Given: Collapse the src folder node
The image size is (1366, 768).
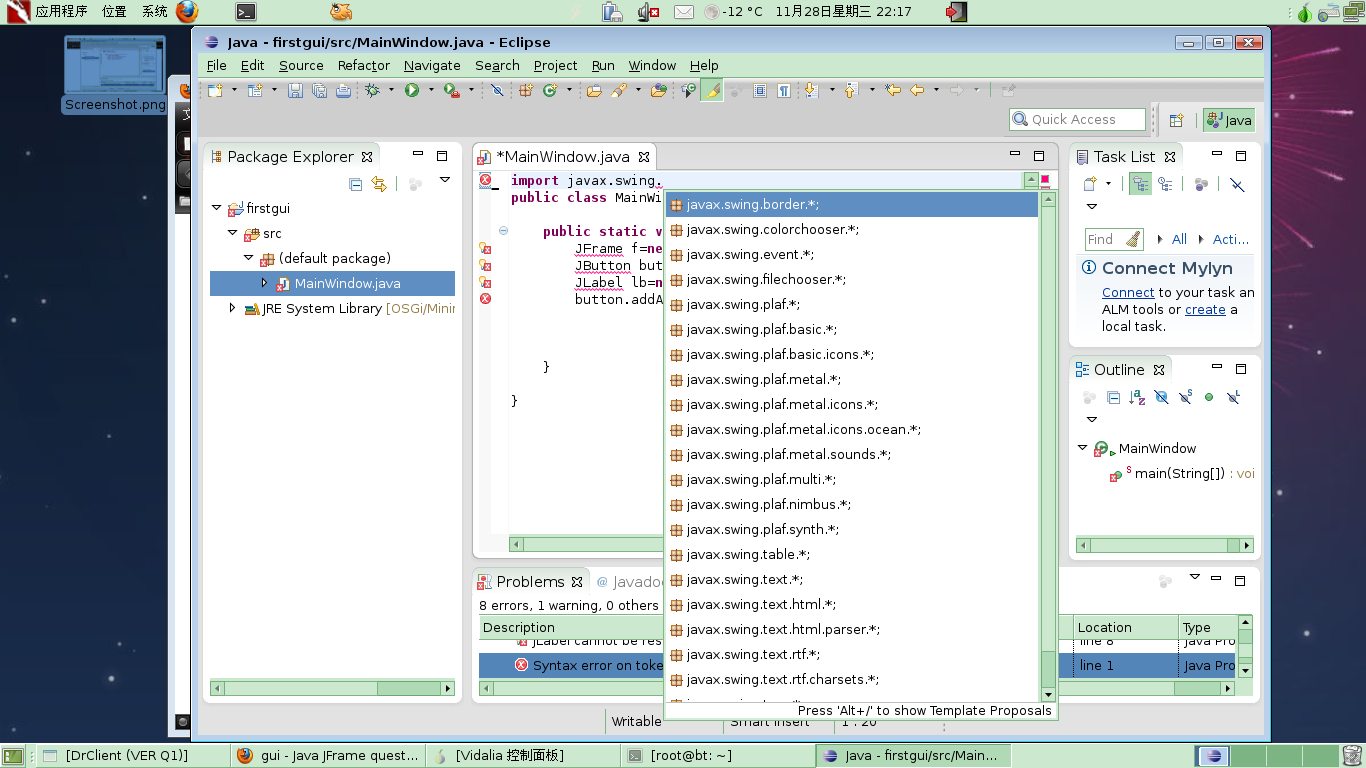Looking at the screenshot, I should 232,233.
